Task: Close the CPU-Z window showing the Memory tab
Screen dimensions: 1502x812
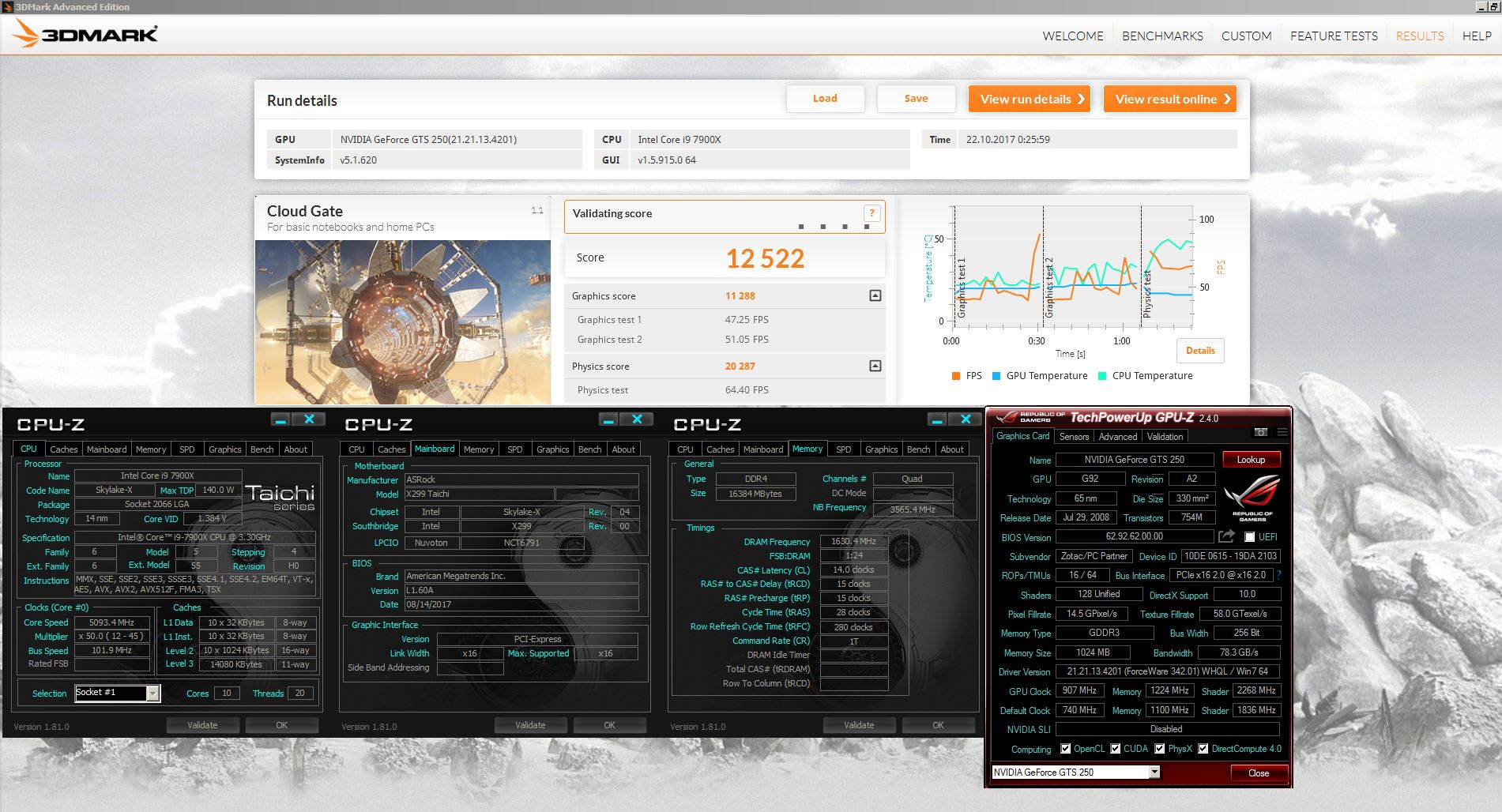Action: (966, 419)
